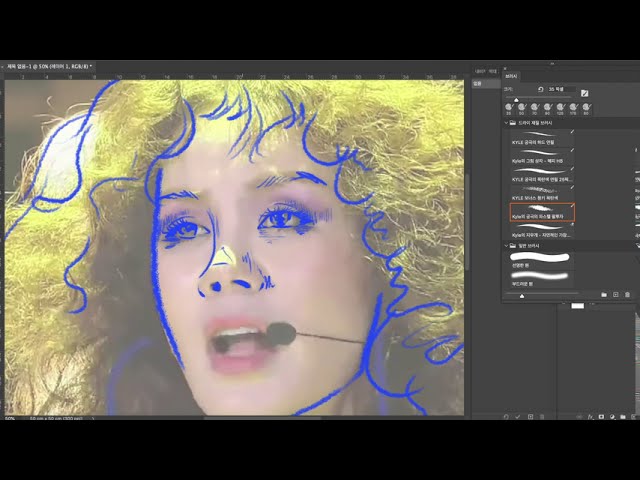Viewport: 640px width, 480px height.
Task: Pick the recent brush preset labeled 70
Action: [x=534, y=109]
